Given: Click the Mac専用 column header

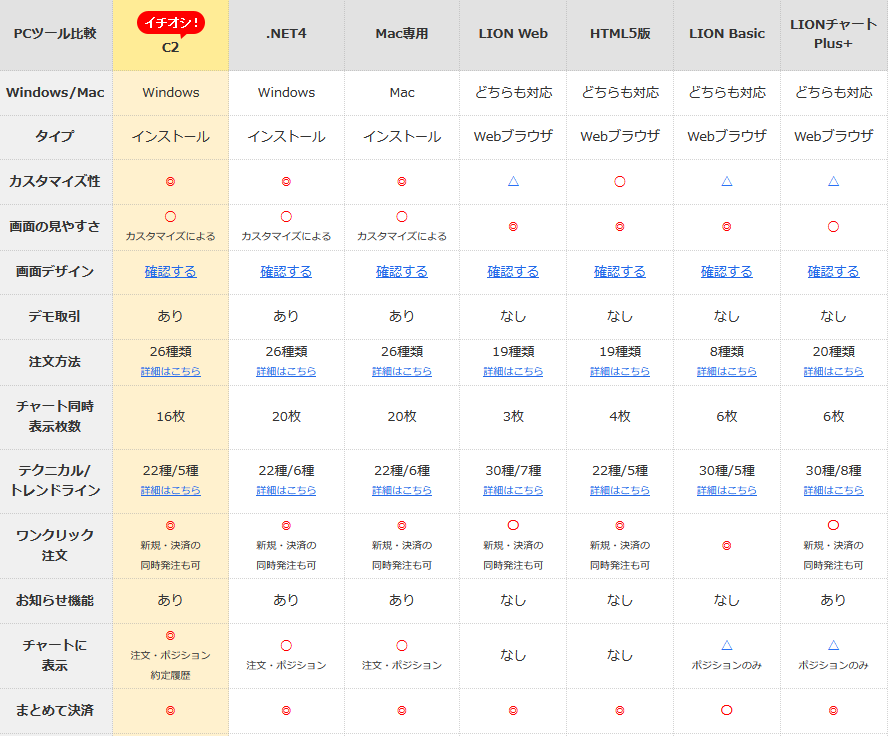Looking at the screenshot, I should 402,33.
